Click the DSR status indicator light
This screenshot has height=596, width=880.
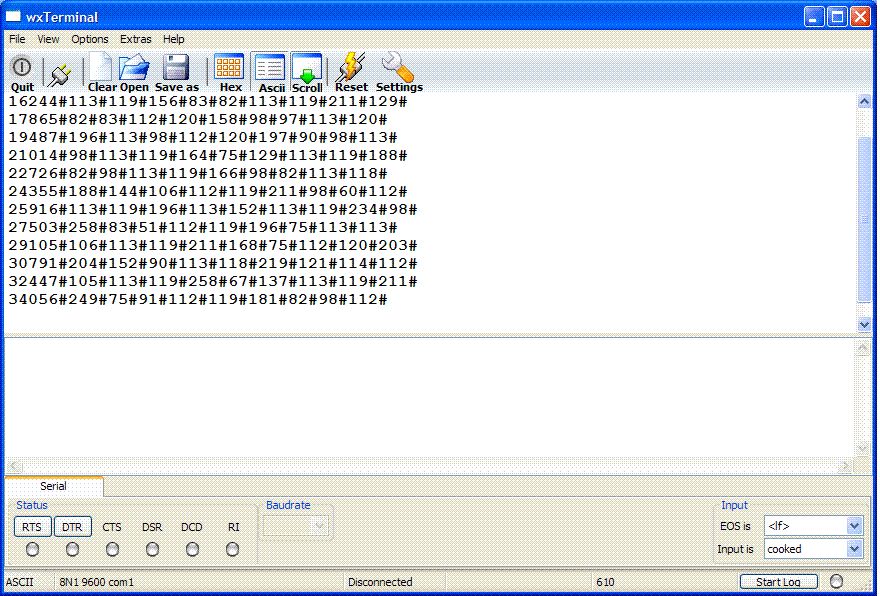[152, 549]
